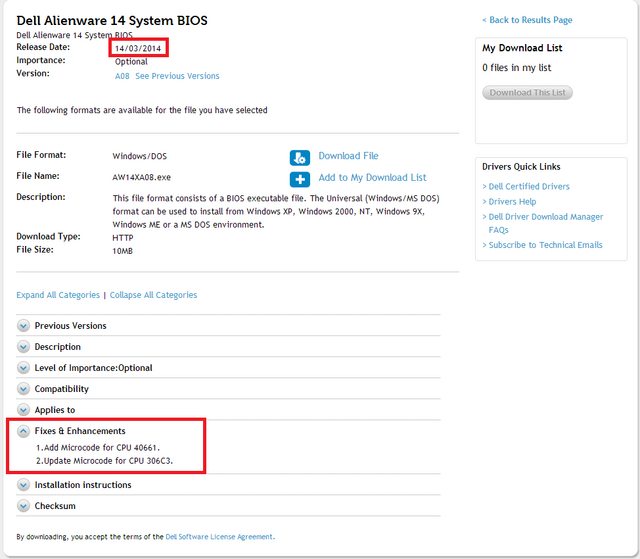Image resolution: width=640 pixels, height=559 pixels.
Task: Expand the Checksum section
Action: (x=23, y=506)
